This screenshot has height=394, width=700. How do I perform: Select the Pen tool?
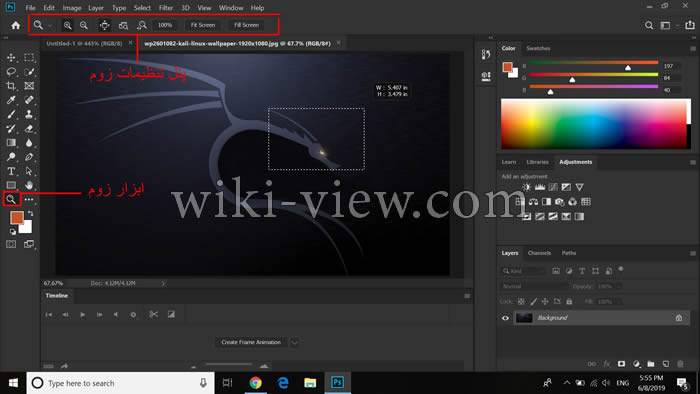29,157
